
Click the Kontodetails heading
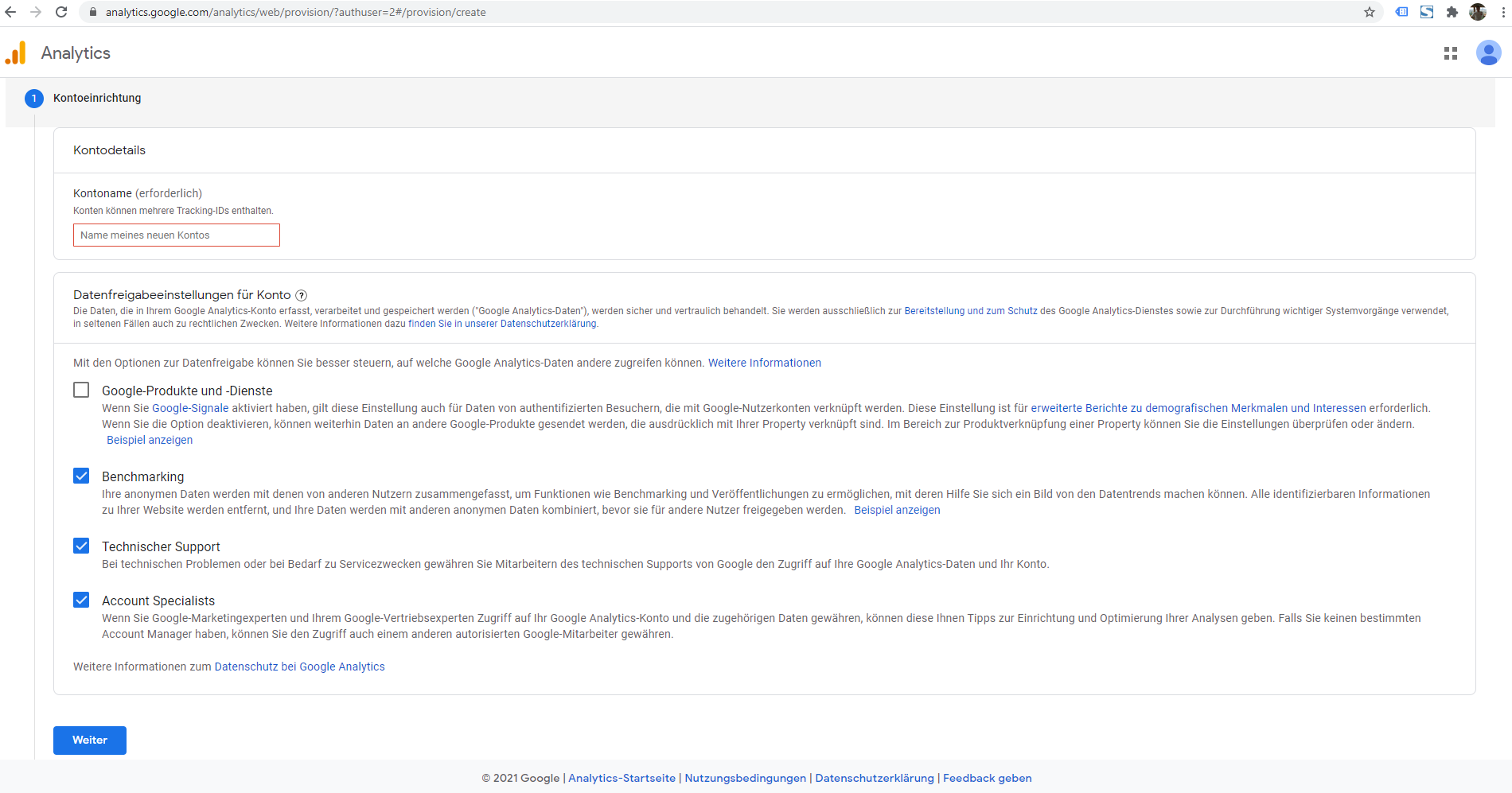pyautogui.click(x=110, y=150)
